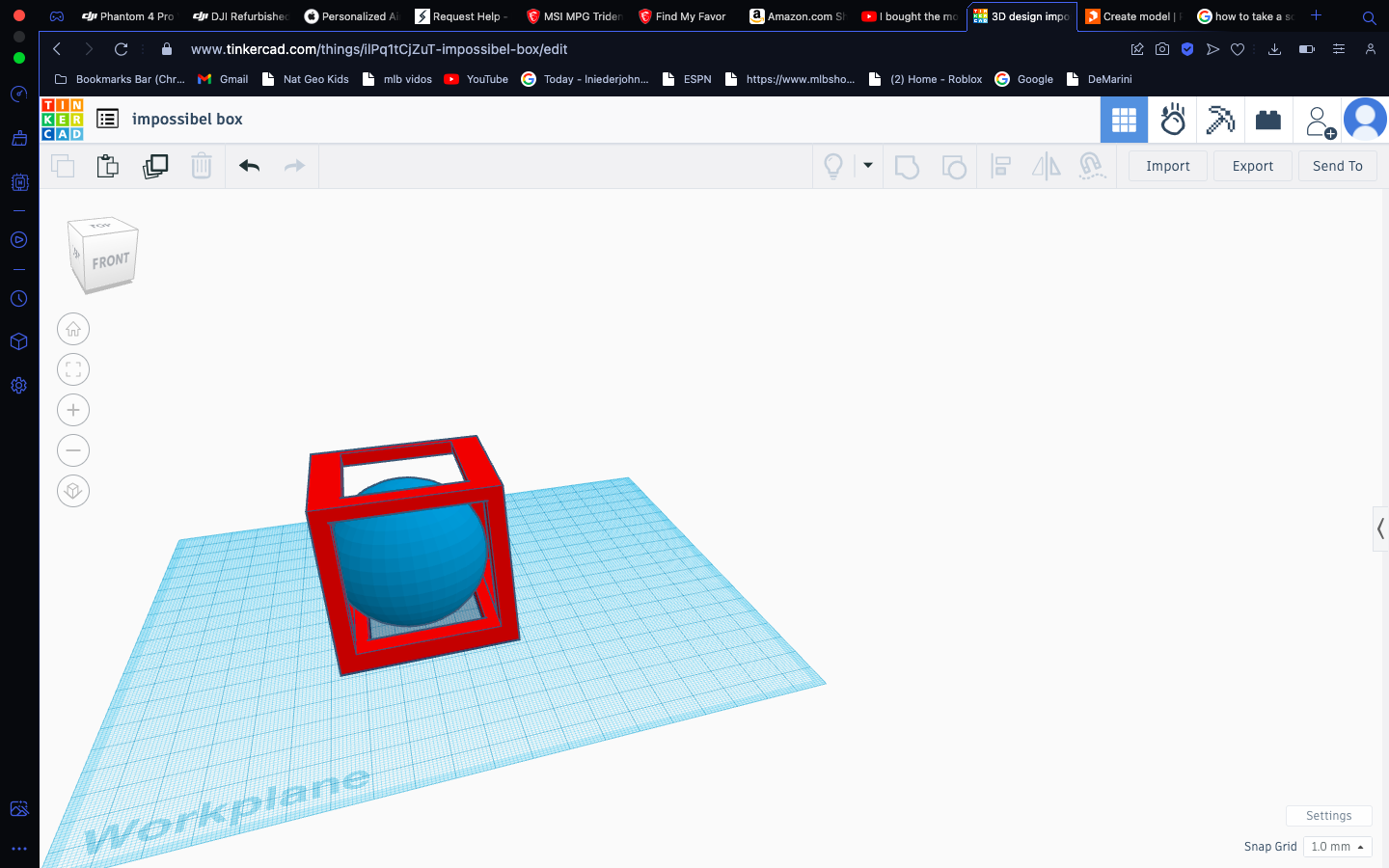Image resolution: width=1389 pixels, height=868 pixels.
Task: Show all hidden shapes with lightbulb
Action: coord(833,166)
